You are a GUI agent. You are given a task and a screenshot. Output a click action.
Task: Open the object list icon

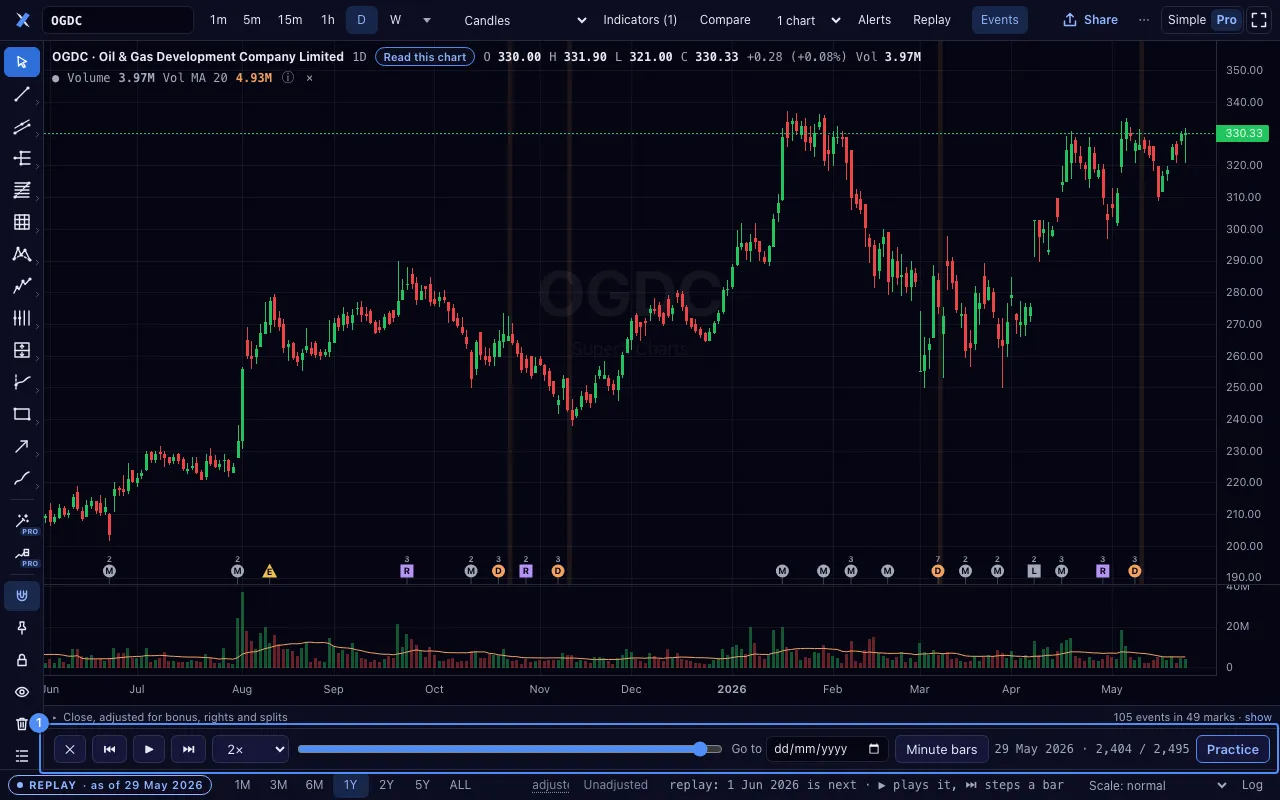click(x=22, y=756)
